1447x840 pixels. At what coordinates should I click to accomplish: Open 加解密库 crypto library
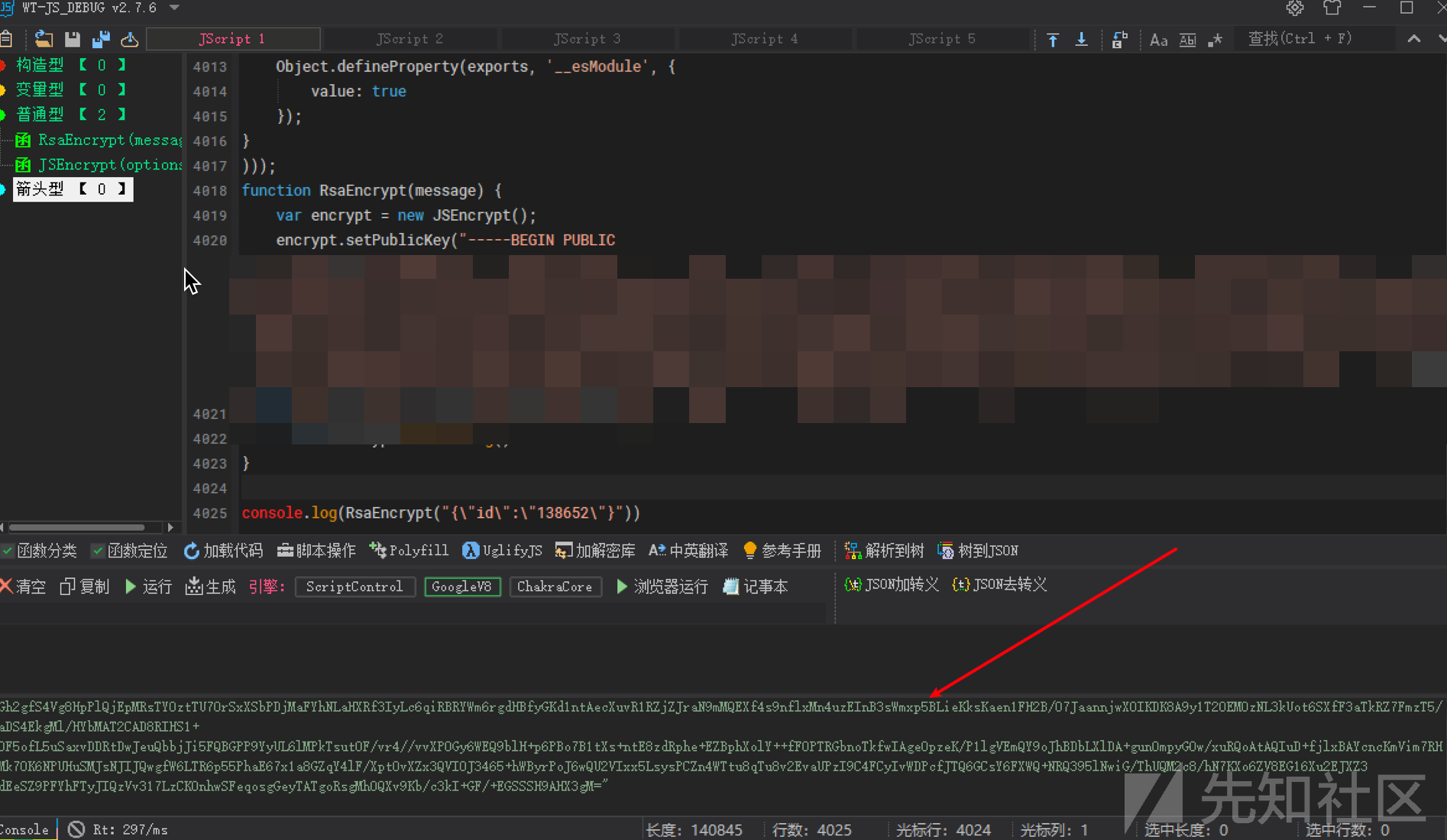[x=595, y=551]
